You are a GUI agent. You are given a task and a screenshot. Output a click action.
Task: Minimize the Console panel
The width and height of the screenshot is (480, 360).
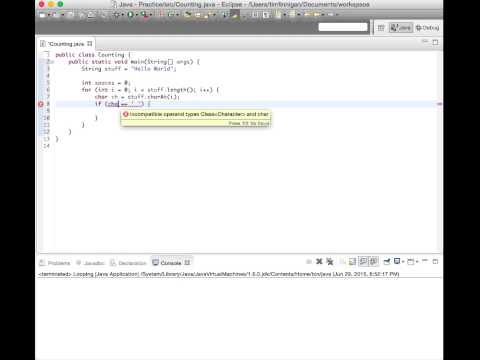pyautogui.click(x=425, y=261)
